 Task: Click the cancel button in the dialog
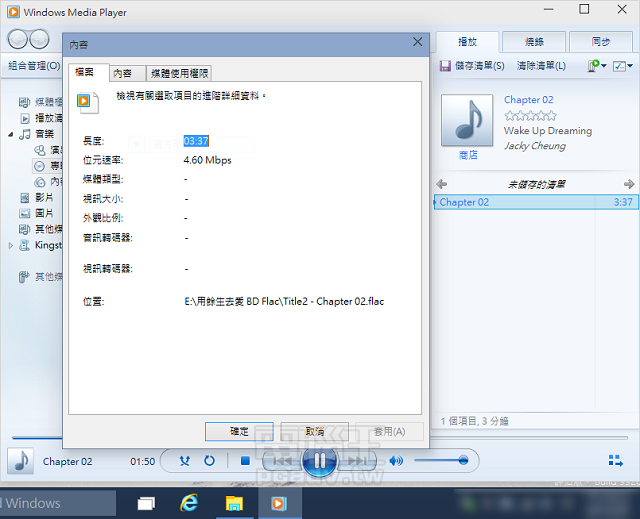click(x=315, y=431)
